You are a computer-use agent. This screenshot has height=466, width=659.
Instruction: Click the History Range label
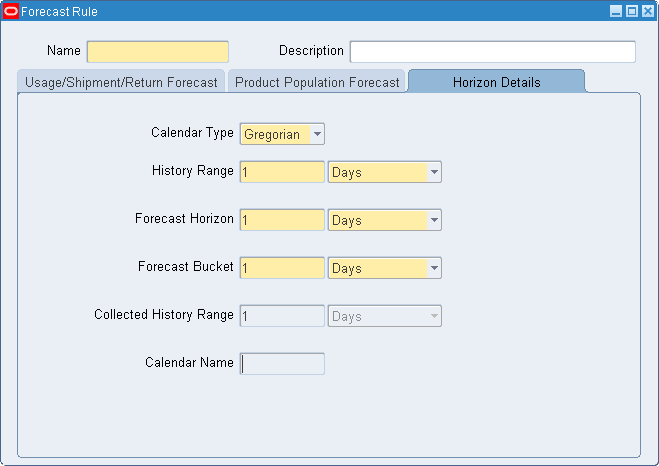coord(192,171)
